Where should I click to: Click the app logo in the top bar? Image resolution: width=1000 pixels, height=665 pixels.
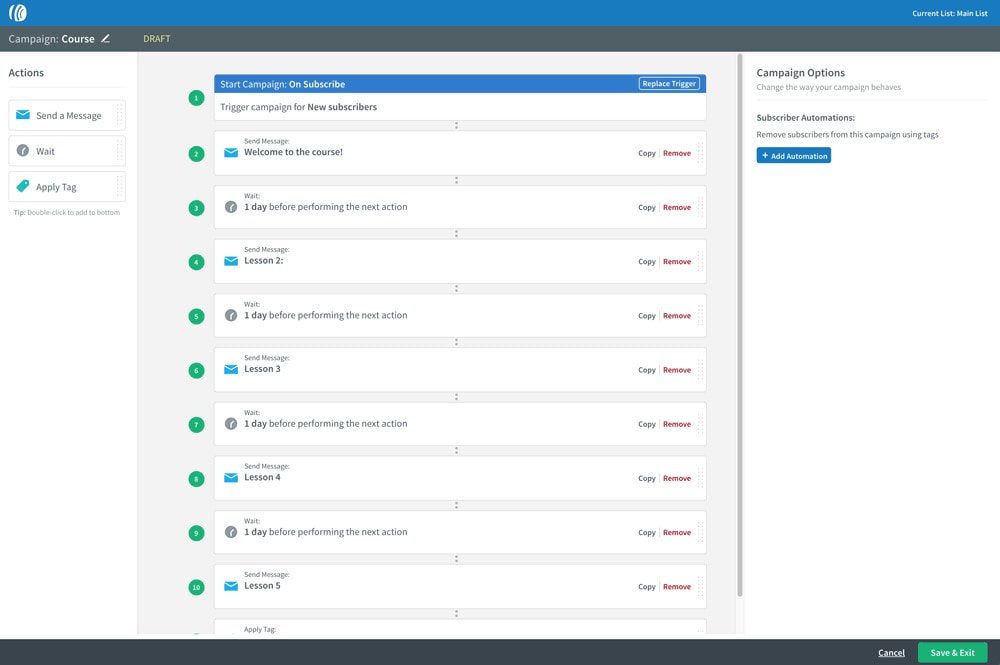[18, 12]
